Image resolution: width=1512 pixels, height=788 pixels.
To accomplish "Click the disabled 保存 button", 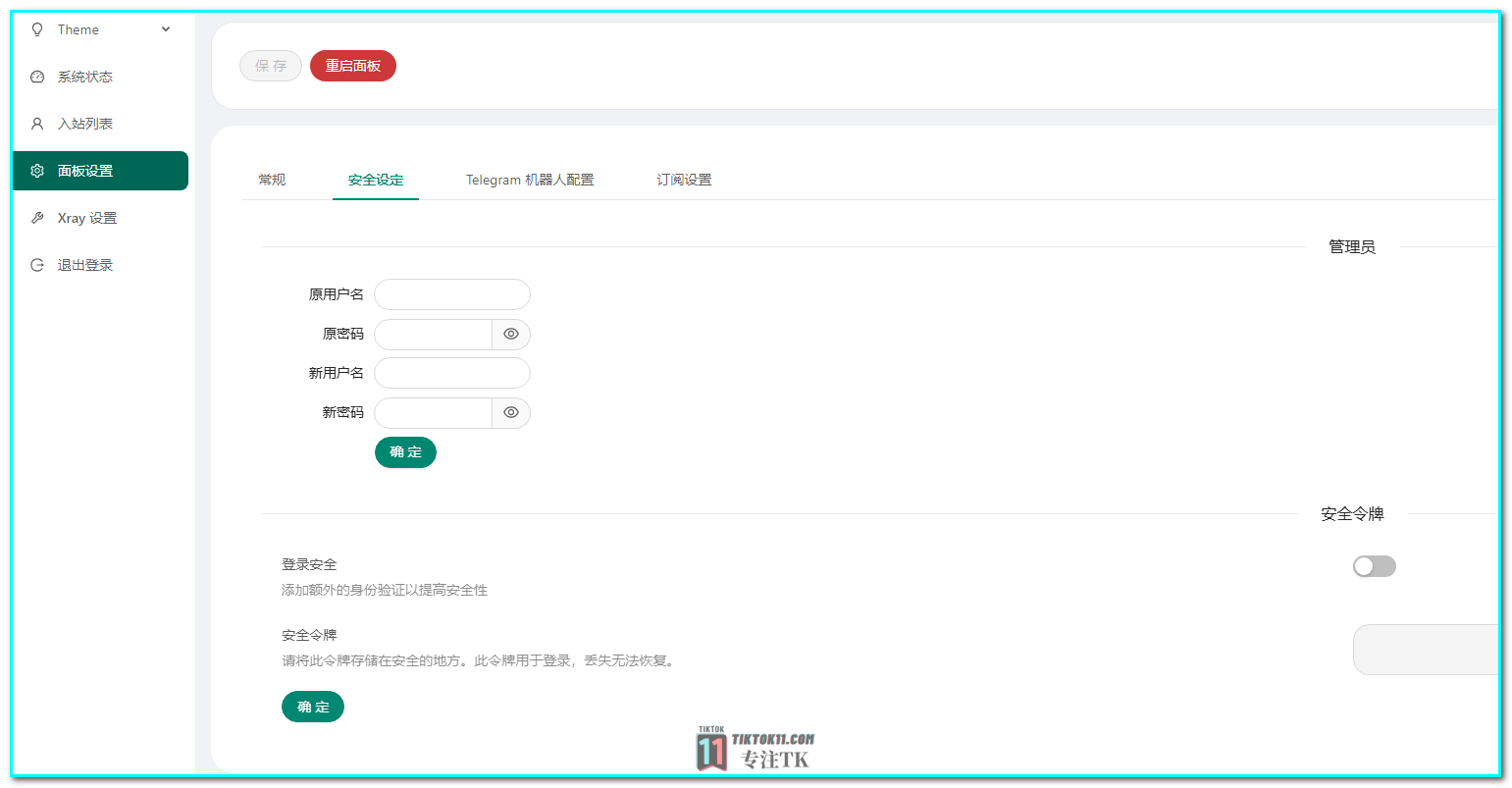I will pyautogui.click(x=271, y=66).
